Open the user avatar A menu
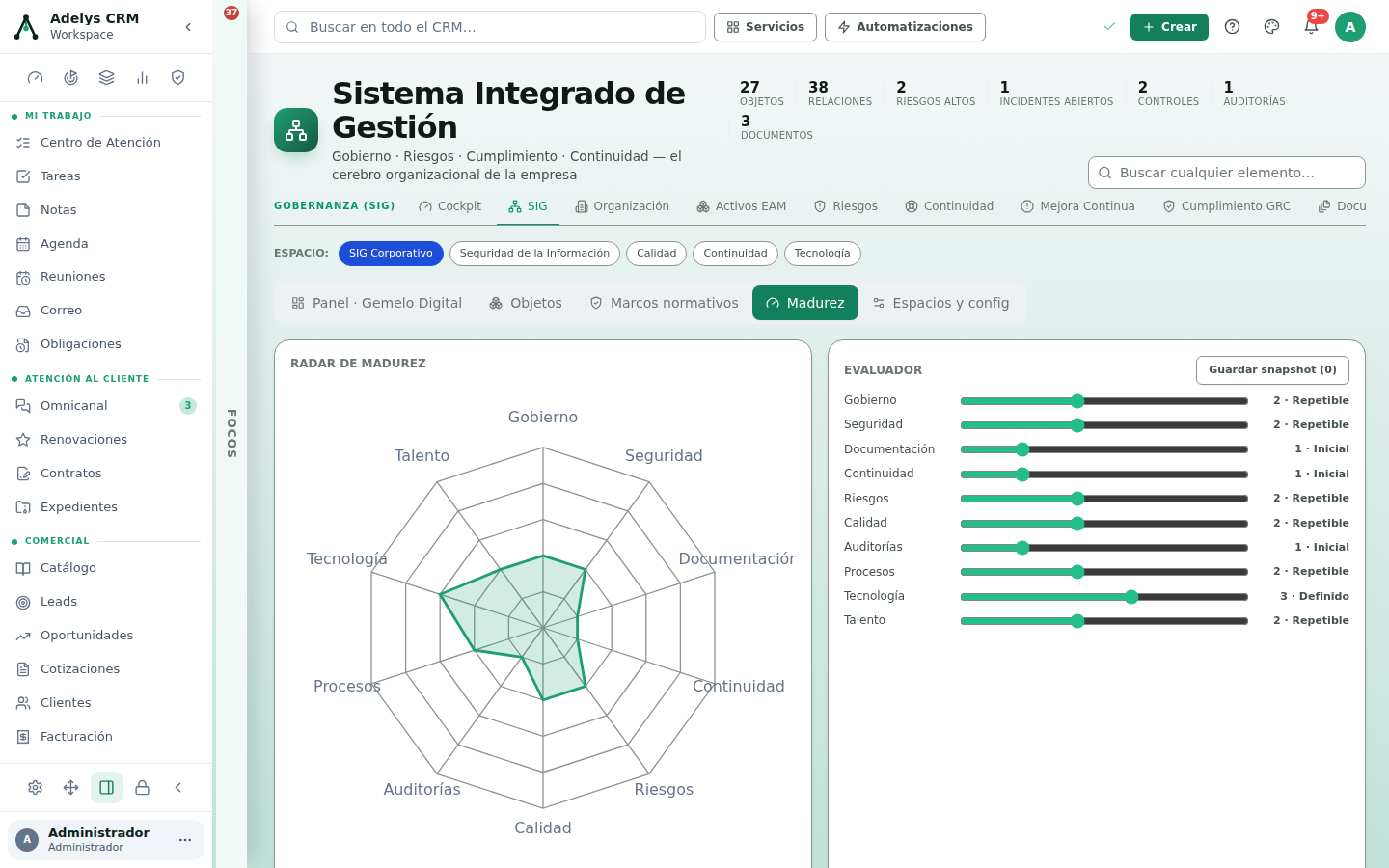 pyautogui.click(x=1350, y=27)
